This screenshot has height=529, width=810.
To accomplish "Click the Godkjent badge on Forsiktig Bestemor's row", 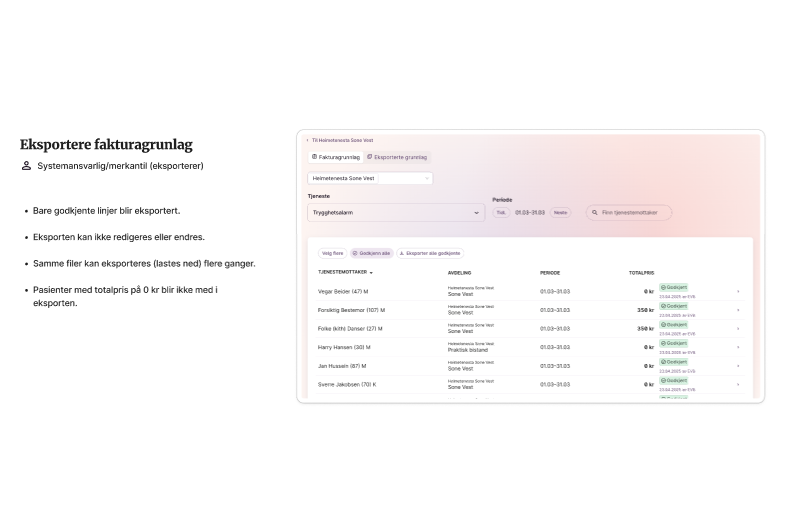I will (x=673, y=306).
